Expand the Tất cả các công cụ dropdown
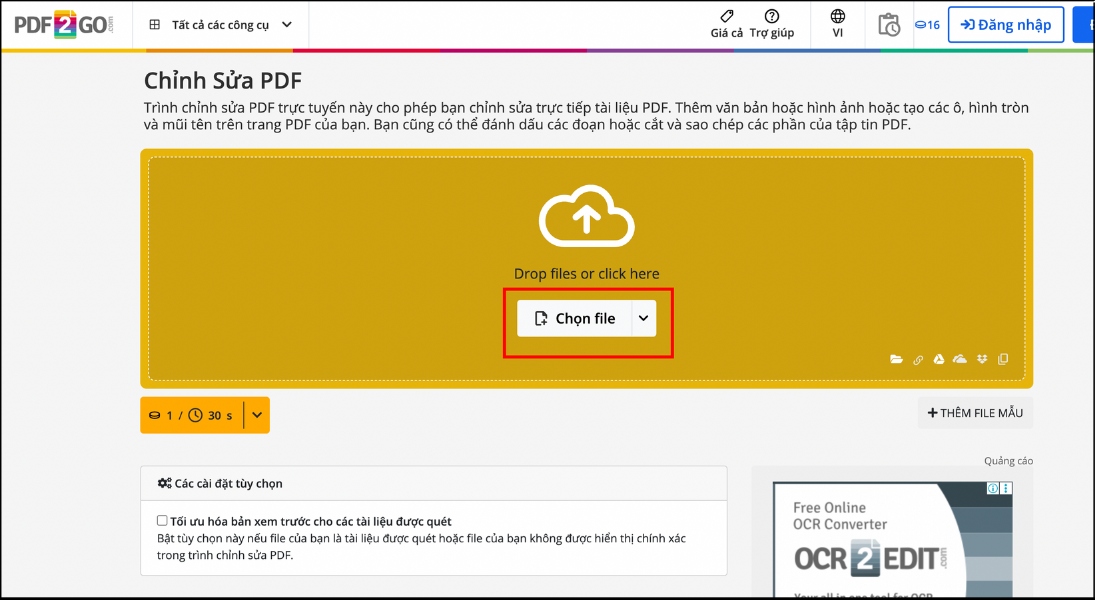The width and height of the screenshot is (1095, 600). click(221, 24)
